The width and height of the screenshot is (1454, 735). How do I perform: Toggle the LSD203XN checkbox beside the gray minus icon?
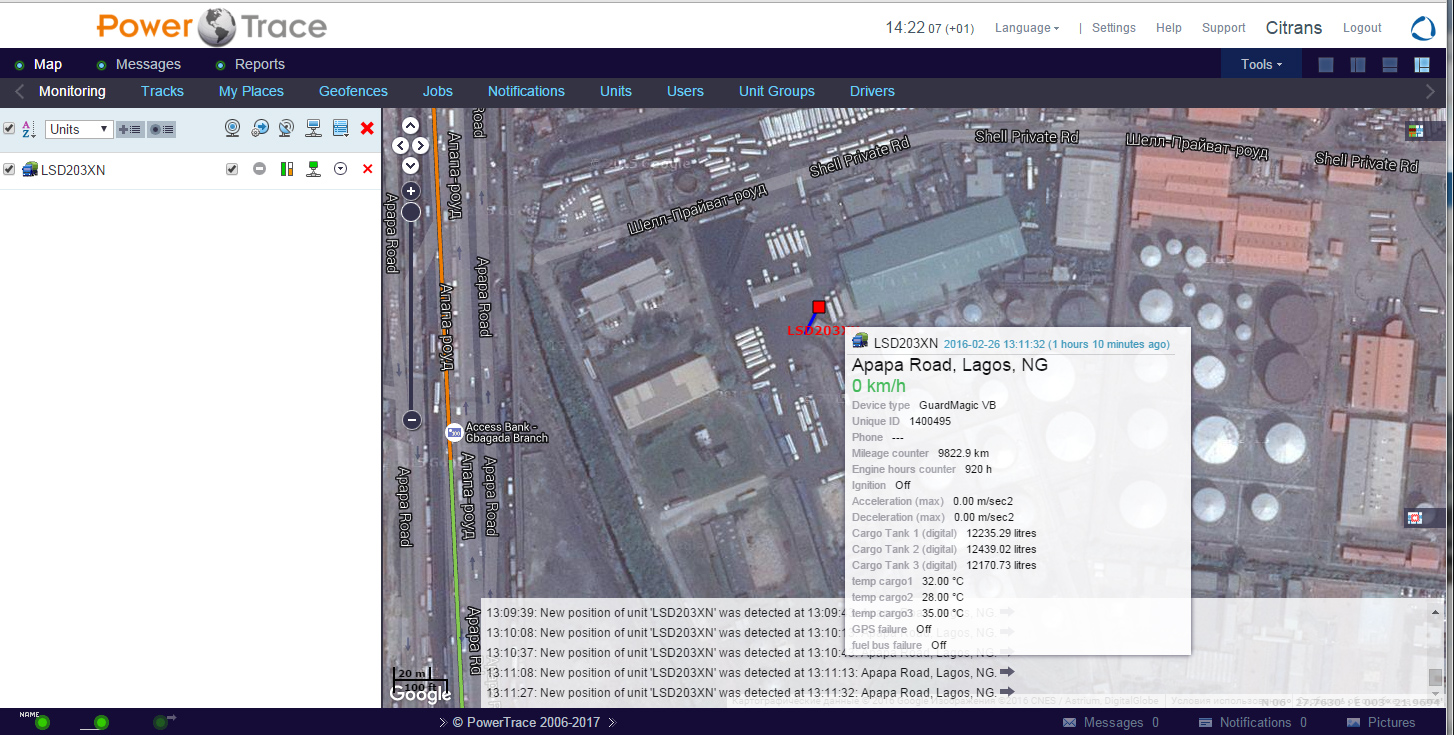[x=232, y=169]
